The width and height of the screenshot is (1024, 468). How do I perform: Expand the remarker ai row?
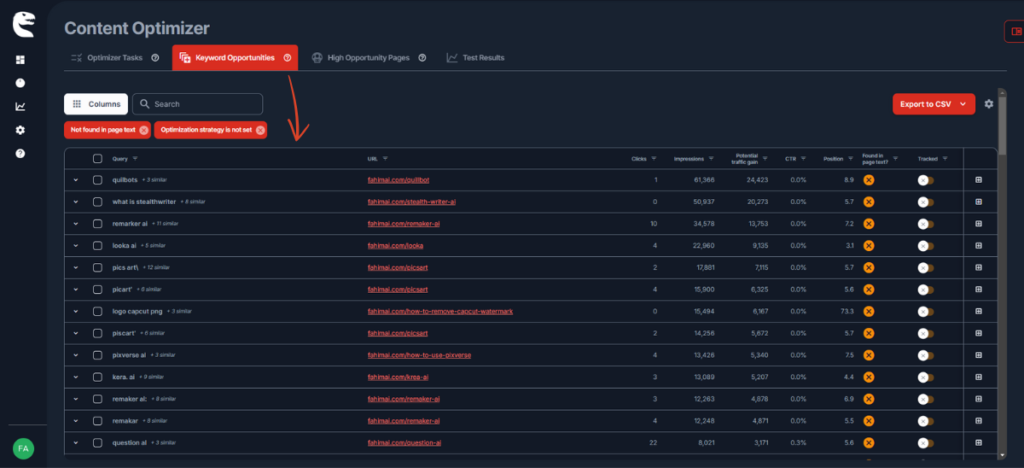(x=76, y=223)
